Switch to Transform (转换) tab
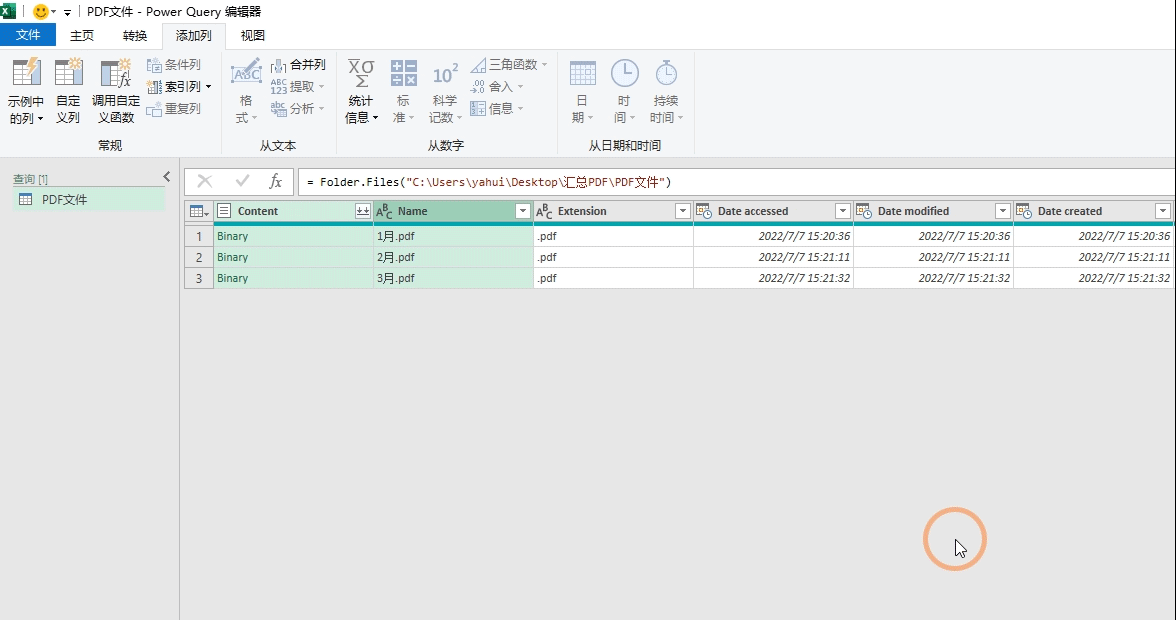Viewport: 1176px width, 620px height. click(x=135, y=35)
